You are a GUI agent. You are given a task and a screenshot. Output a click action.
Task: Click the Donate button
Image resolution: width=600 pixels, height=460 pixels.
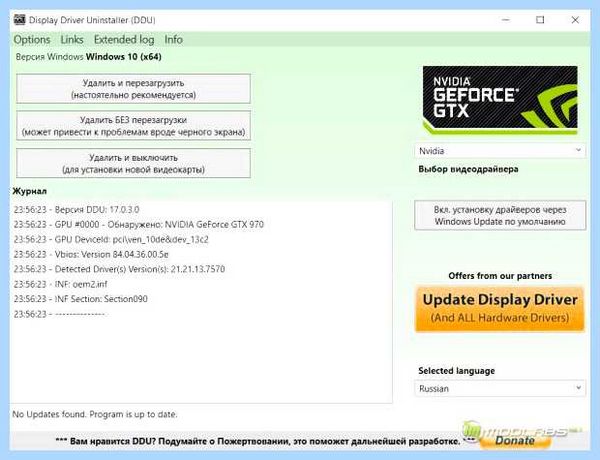coord(514,440)
